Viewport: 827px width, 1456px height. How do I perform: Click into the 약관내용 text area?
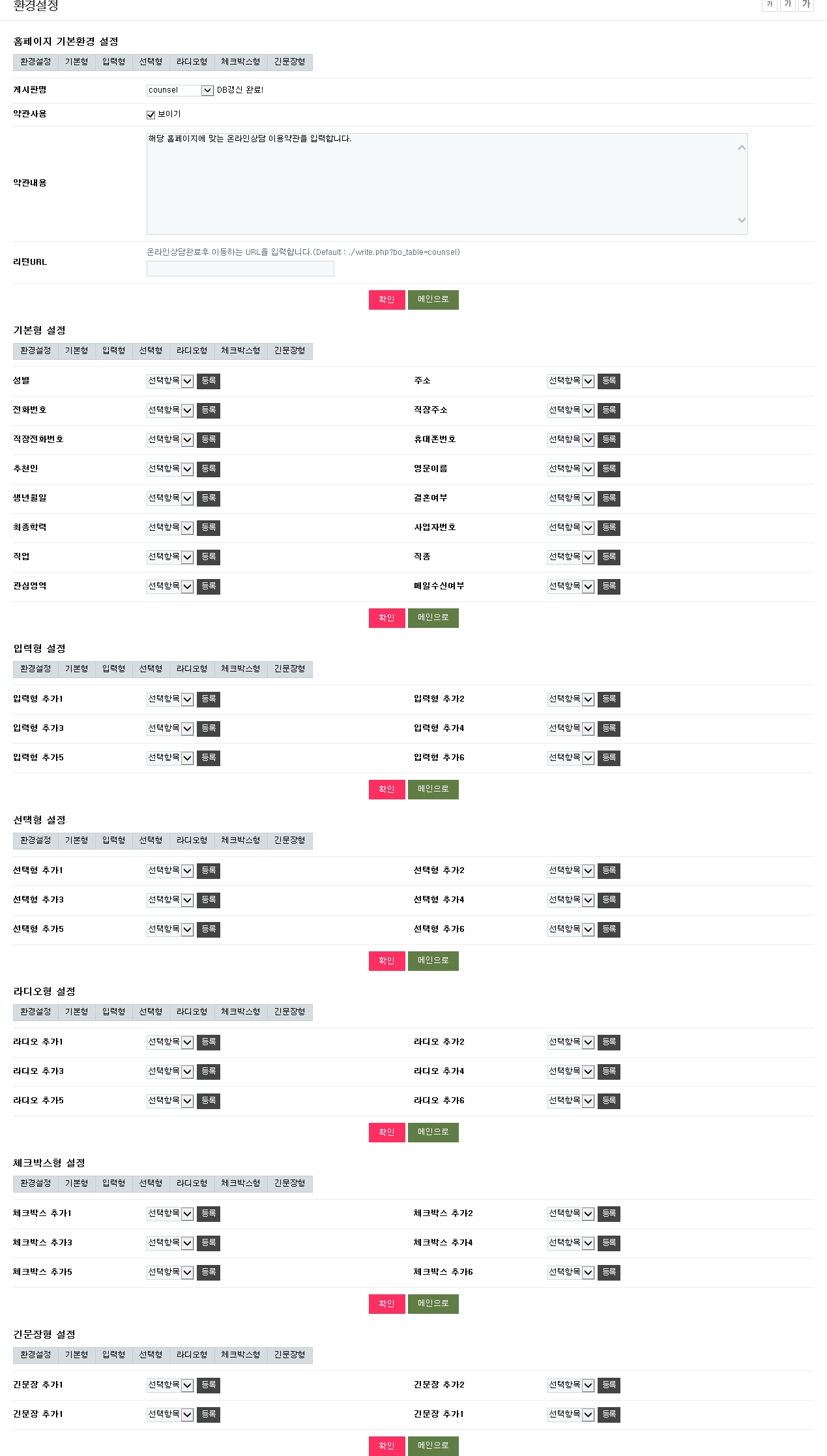[440, 184]
